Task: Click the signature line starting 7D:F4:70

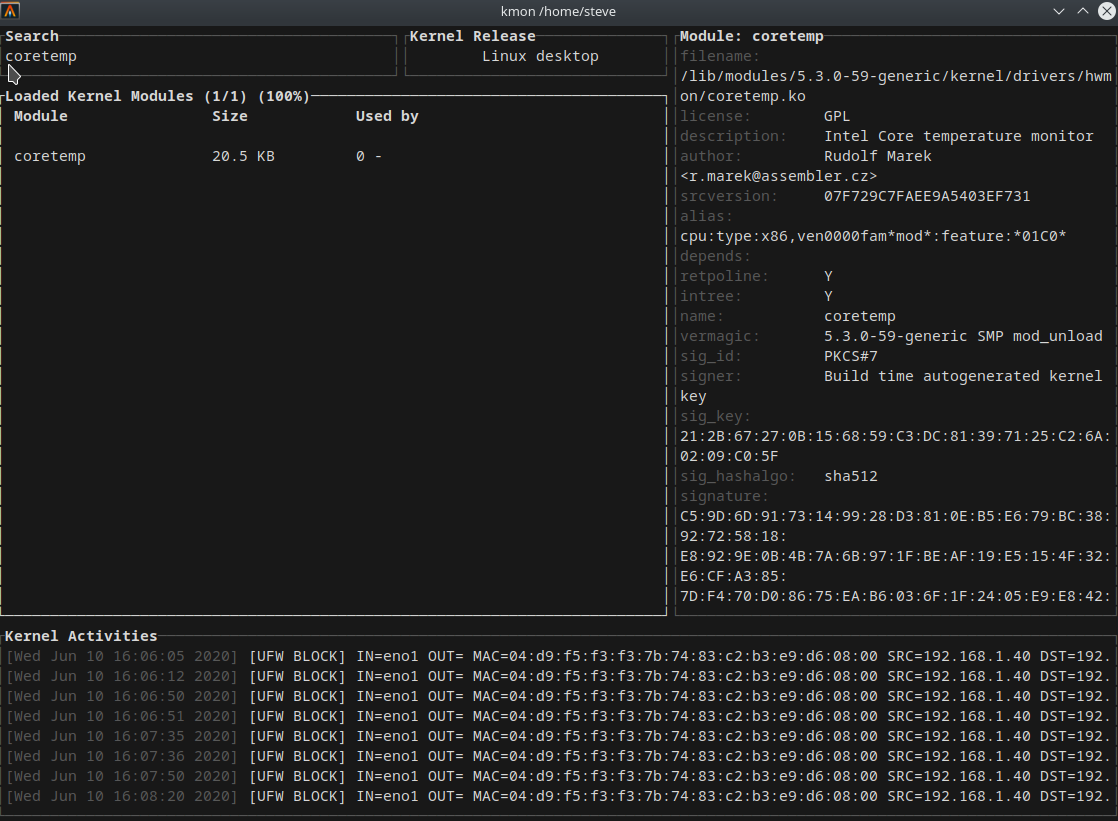Action: click(x=896, y=596)
